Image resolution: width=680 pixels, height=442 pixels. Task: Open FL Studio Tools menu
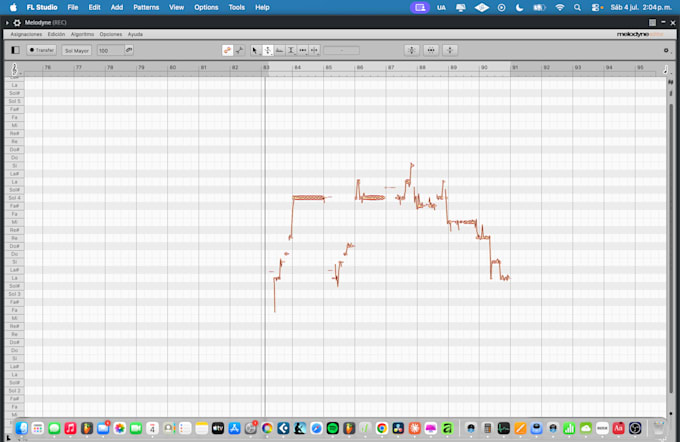click(x=237, y=7)
